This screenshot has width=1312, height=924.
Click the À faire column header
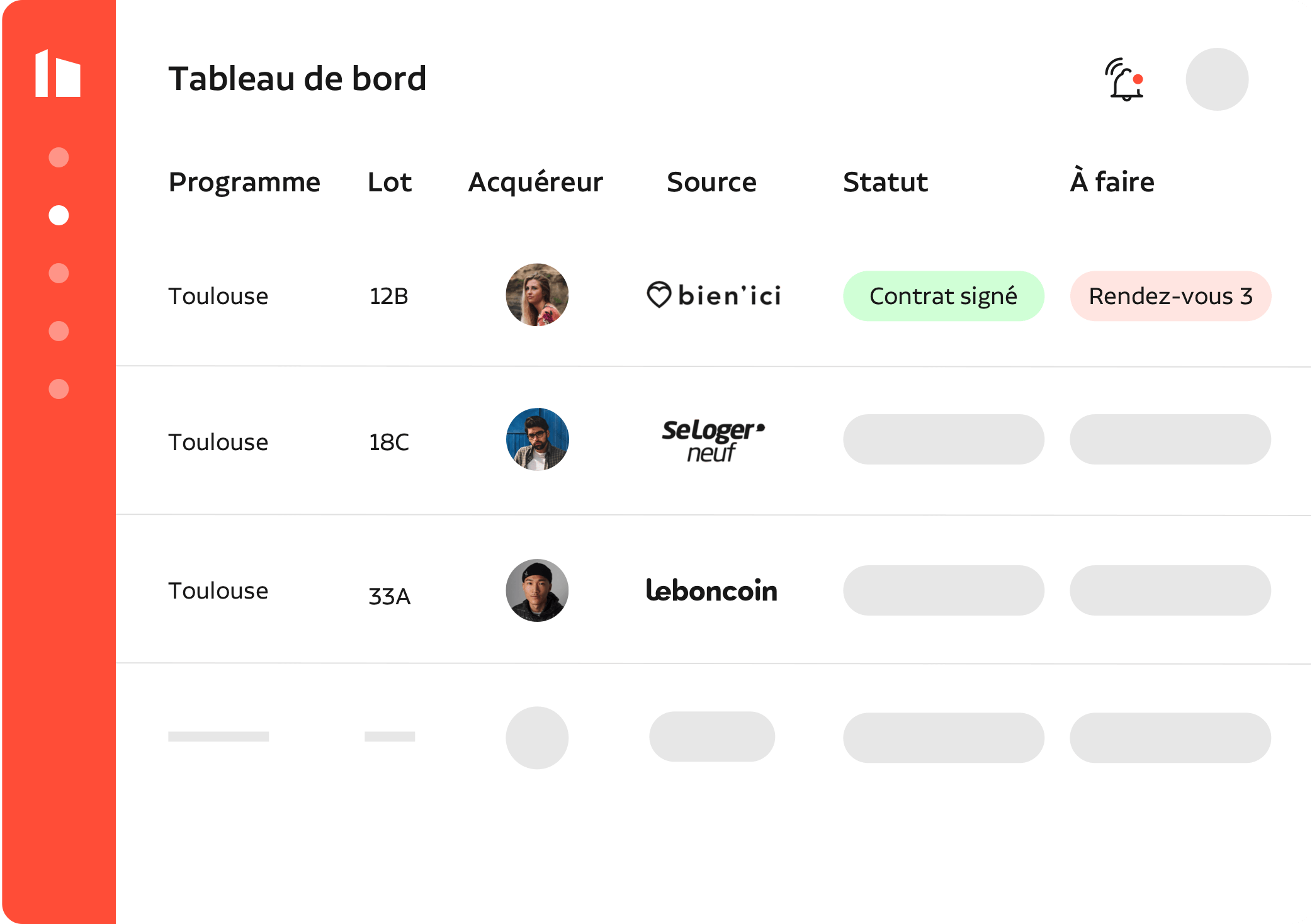click(1112, 182)
